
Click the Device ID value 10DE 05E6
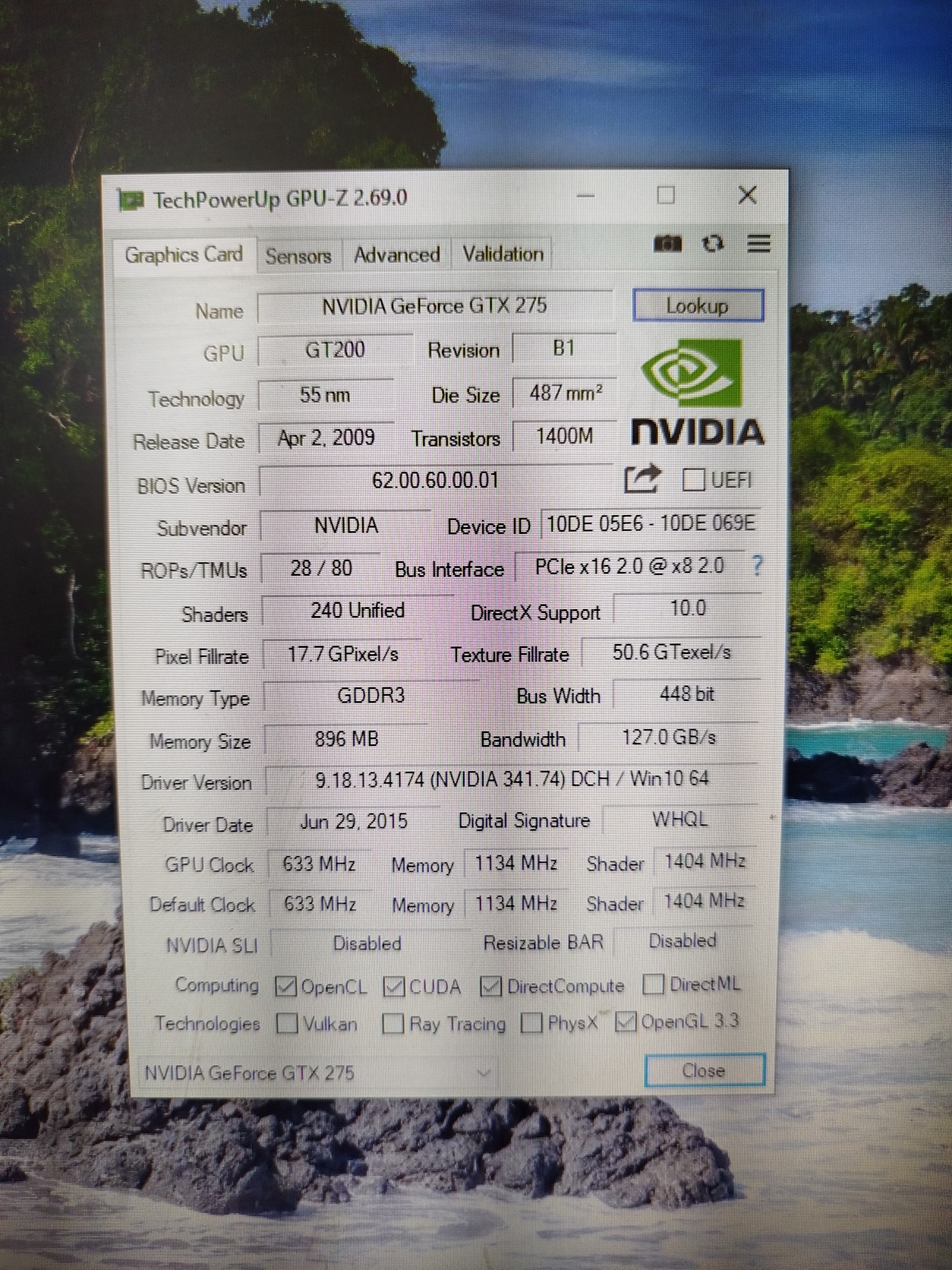[651, 523]
